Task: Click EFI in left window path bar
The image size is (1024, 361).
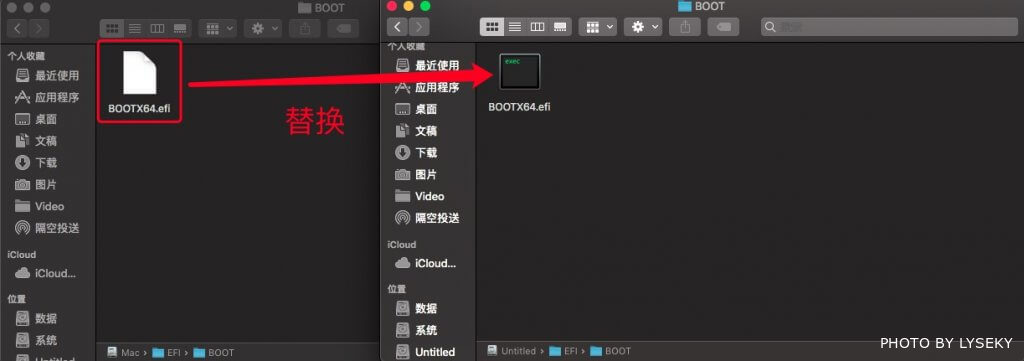Action: click(x=167, y=353)
